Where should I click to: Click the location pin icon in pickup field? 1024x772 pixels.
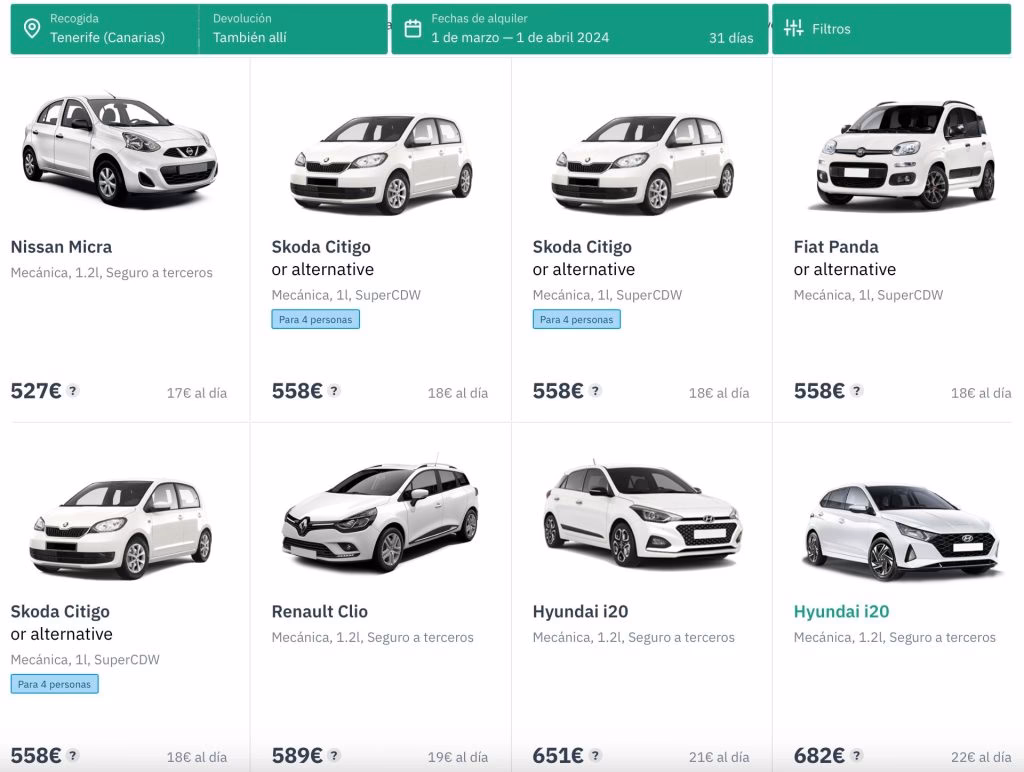click(x=32, y=28)
